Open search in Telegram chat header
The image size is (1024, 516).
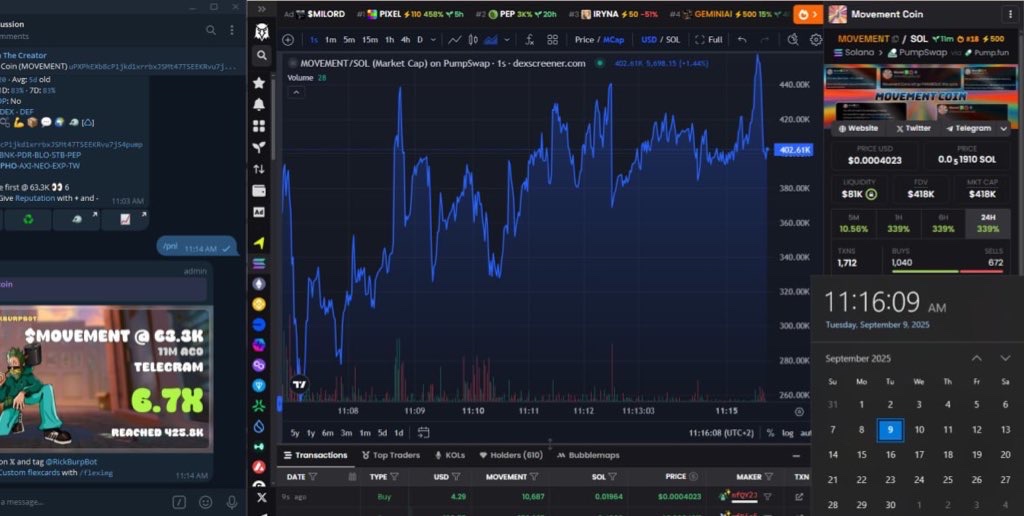click(x=211, y=30)
